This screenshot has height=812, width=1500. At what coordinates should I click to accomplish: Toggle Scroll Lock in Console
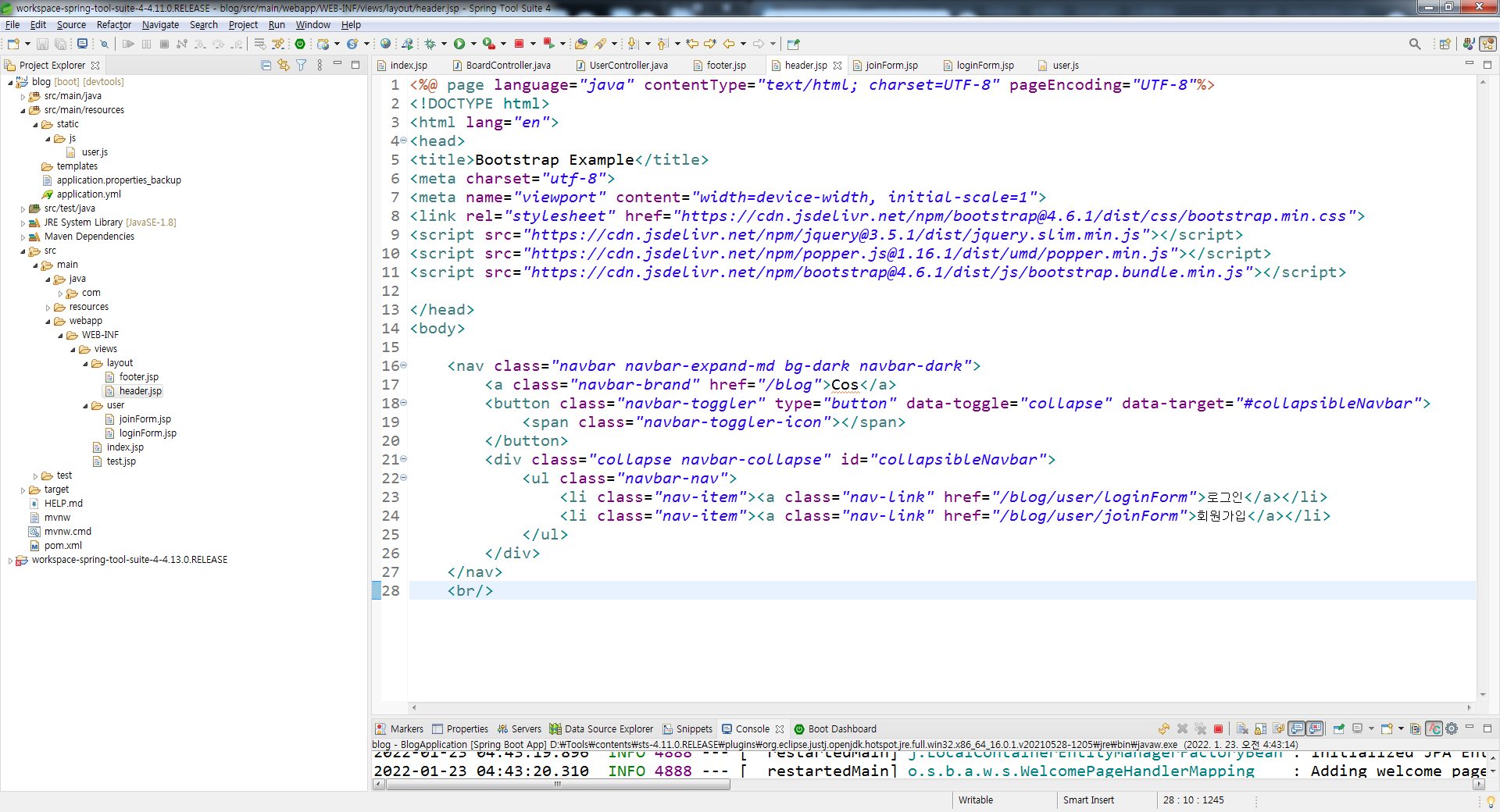pos(1260,728)
